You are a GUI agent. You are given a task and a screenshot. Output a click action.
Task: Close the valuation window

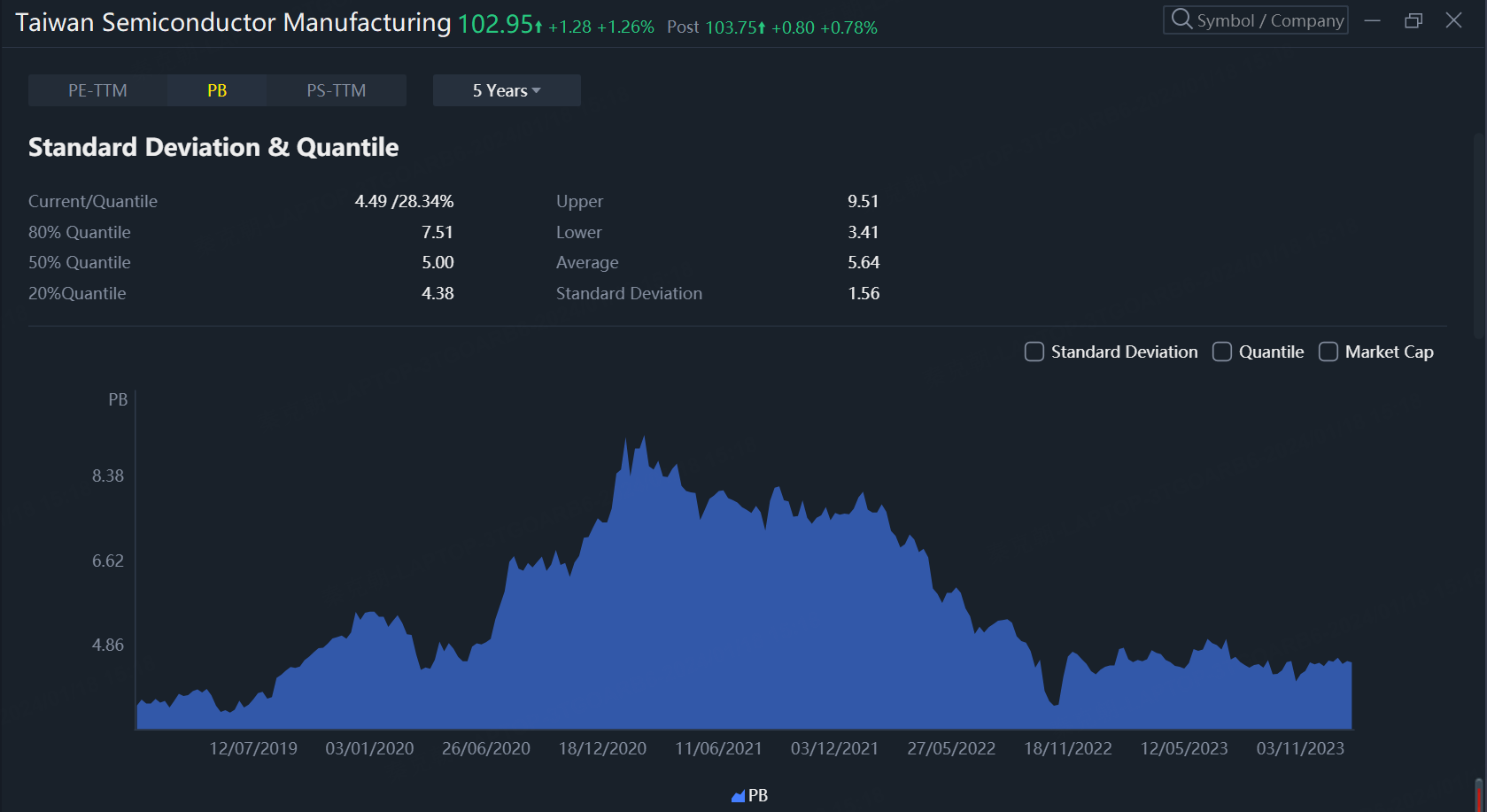(x=1454, y=20)
